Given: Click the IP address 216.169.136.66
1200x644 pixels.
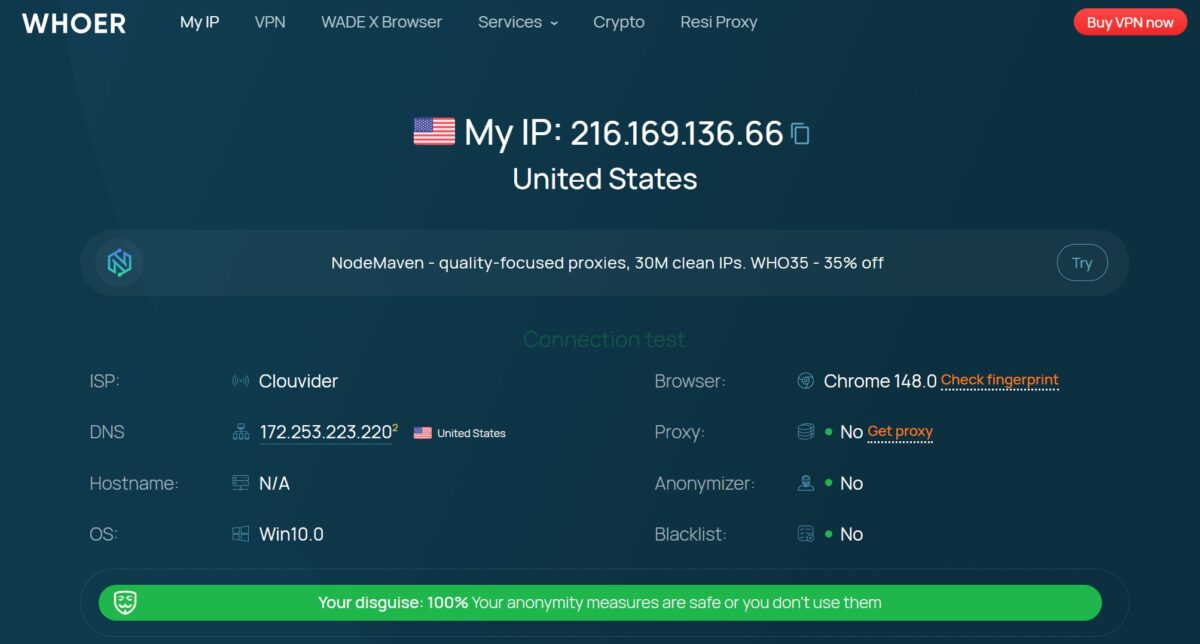Looking at the screenshot, I should pyautogui.click(x=677, y=132).
